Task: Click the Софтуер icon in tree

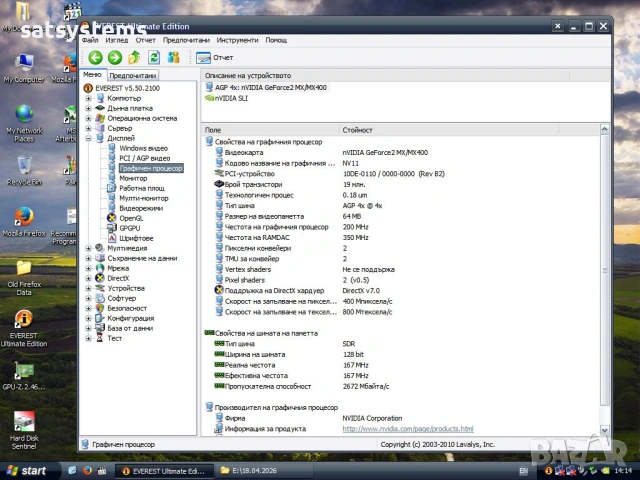Action: point(100,298)
